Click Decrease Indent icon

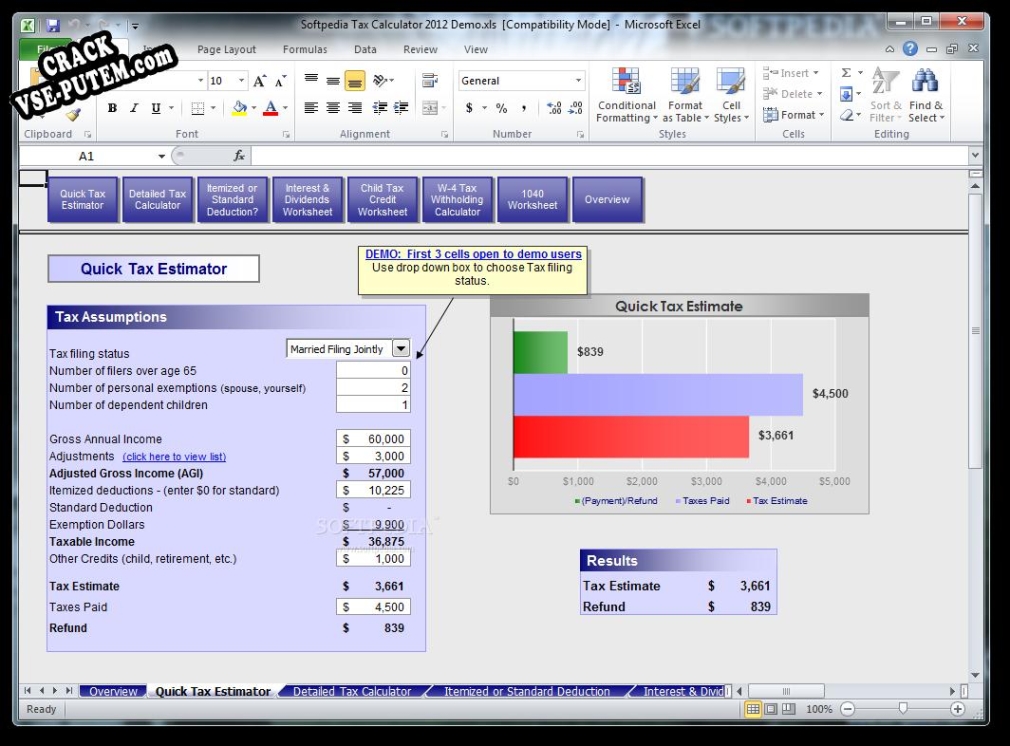380,108
